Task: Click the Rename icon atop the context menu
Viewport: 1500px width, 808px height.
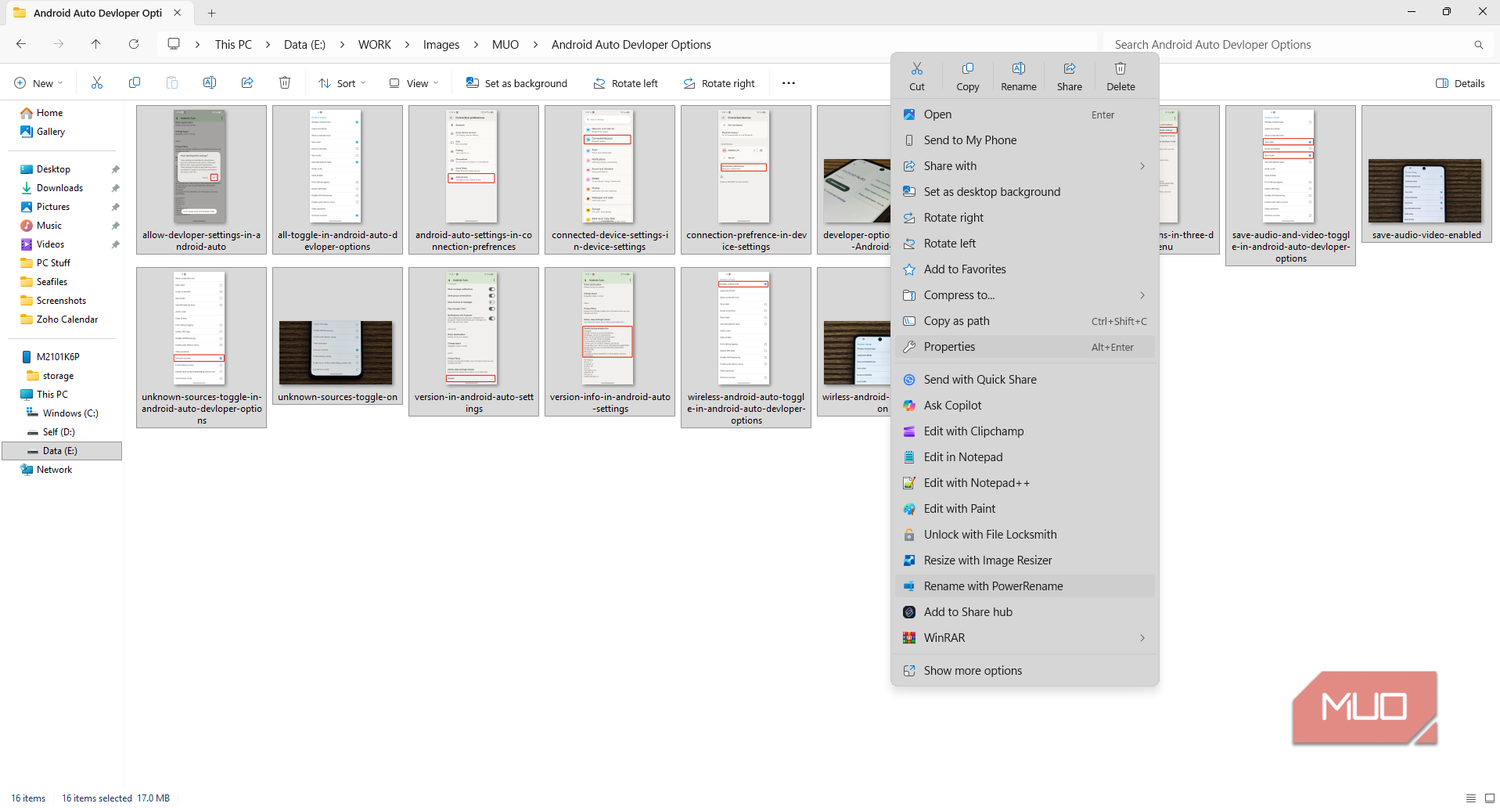Action: click(x=1018, y=69)
